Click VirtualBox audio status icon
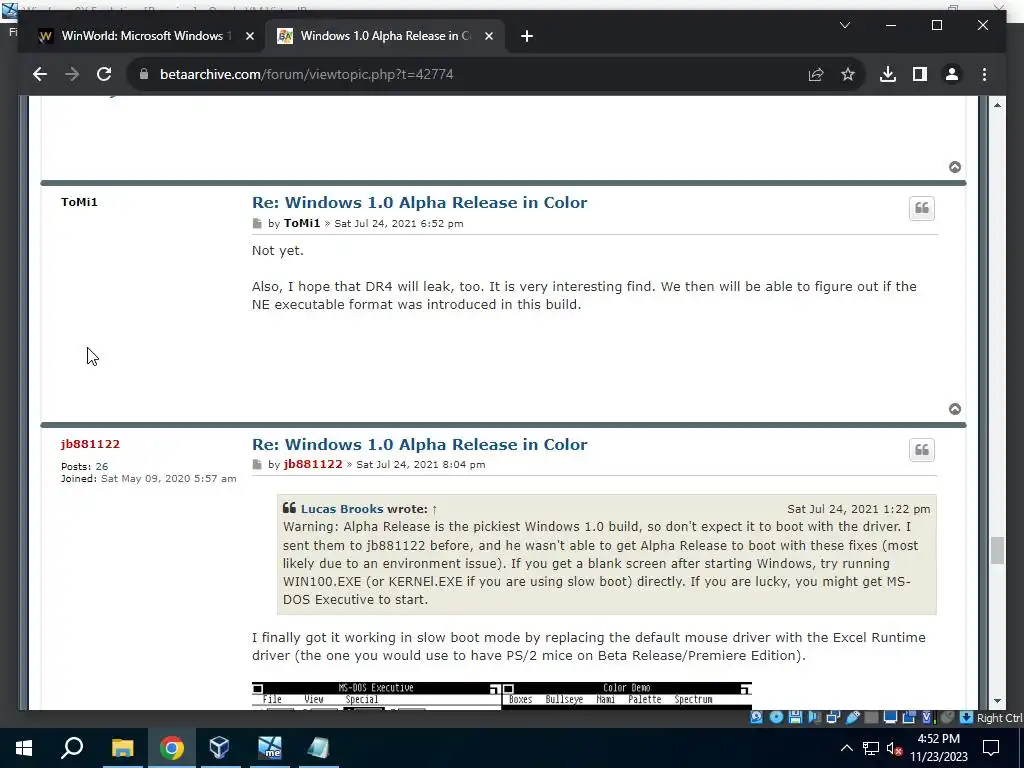 pyautogui.click(x=814, y=717)
